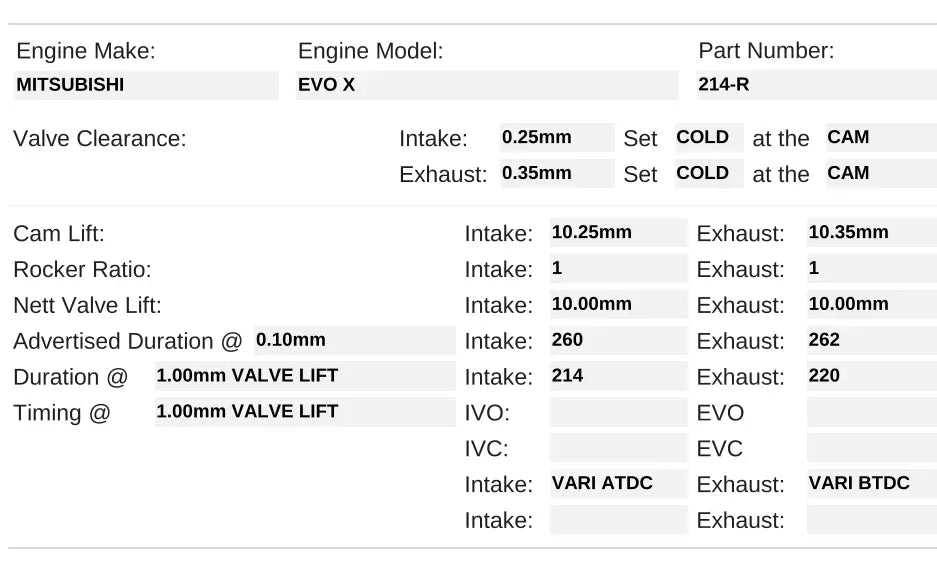Click the Exhaust Nett Valve Lift field

tap(871, 305)
